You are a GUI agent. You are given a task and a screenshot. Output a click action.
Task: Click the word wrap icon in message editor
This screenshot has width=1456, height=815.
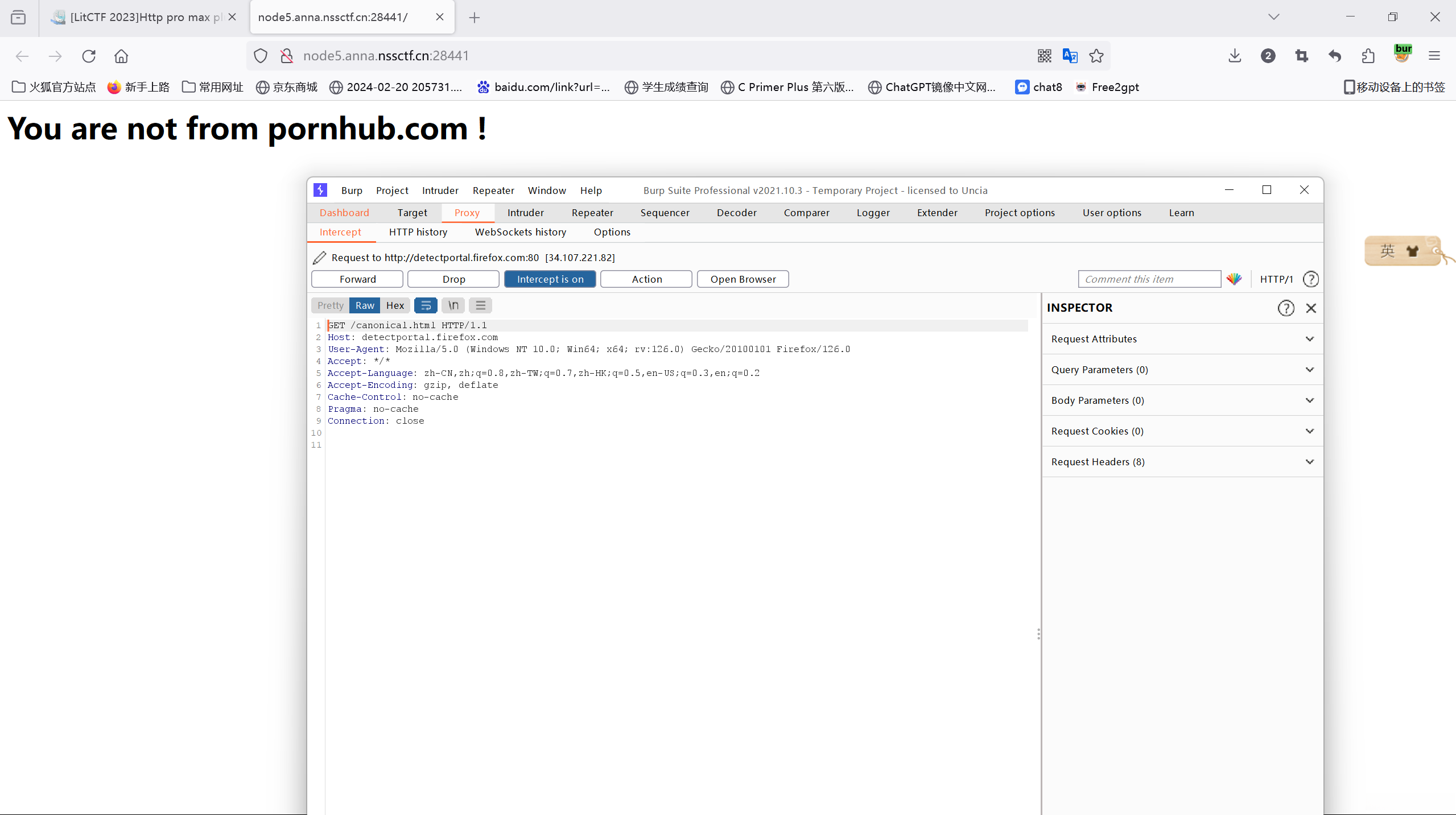[426, 305]
